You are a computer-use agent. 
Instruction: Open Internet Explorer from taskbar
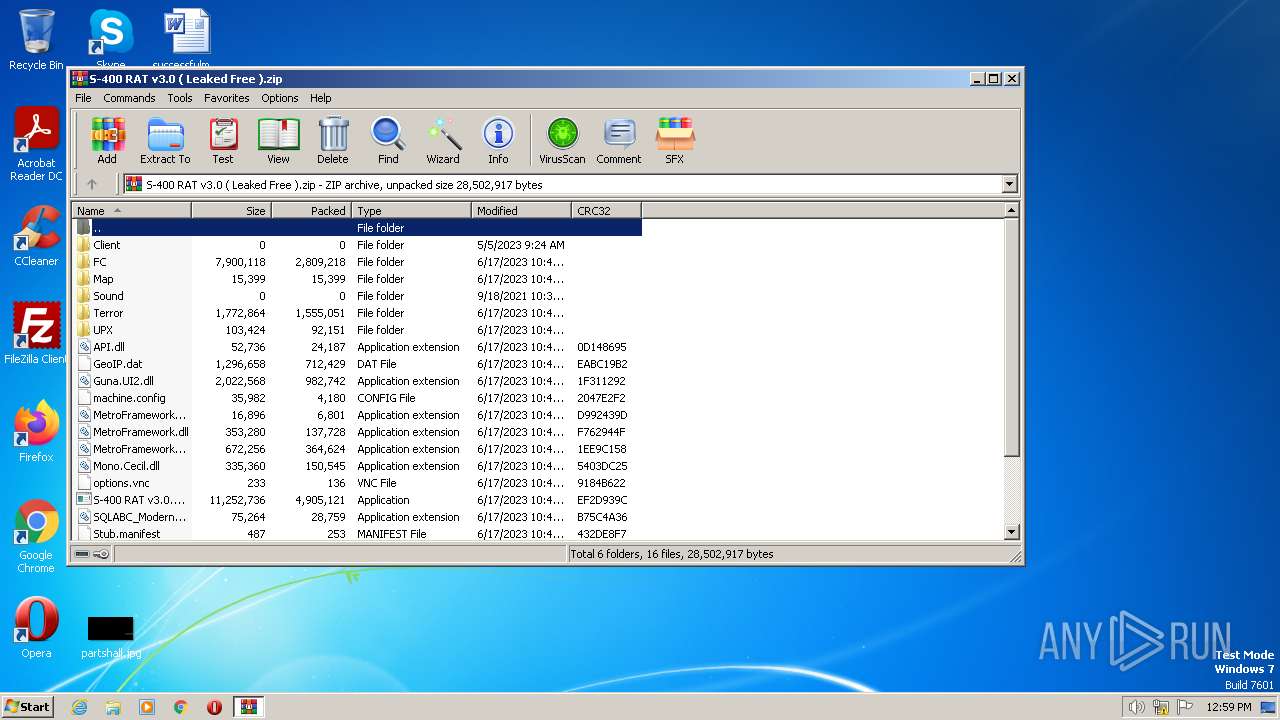79,707
